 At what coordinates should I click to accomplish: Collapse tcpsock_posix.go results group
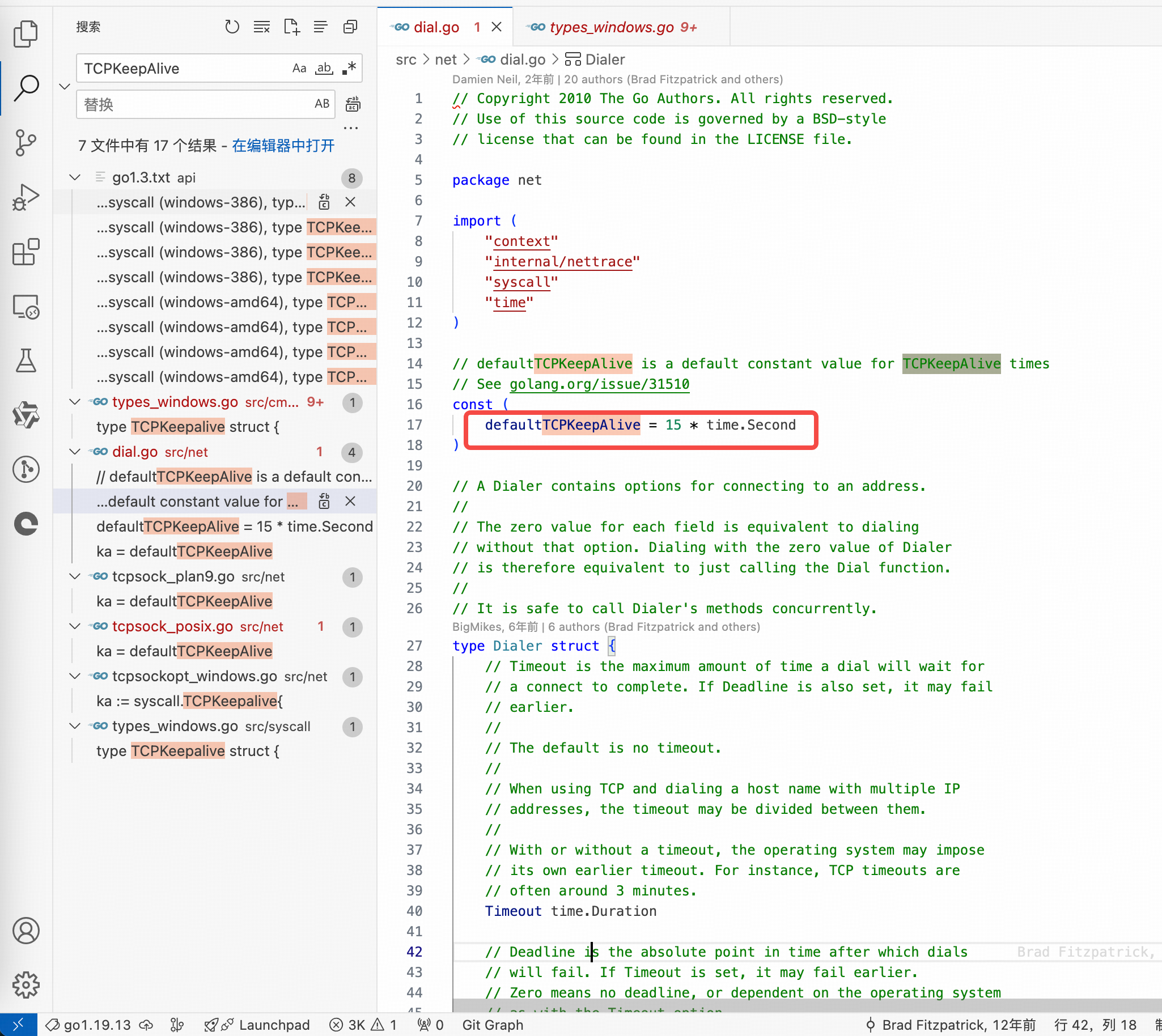coord(75,626)
